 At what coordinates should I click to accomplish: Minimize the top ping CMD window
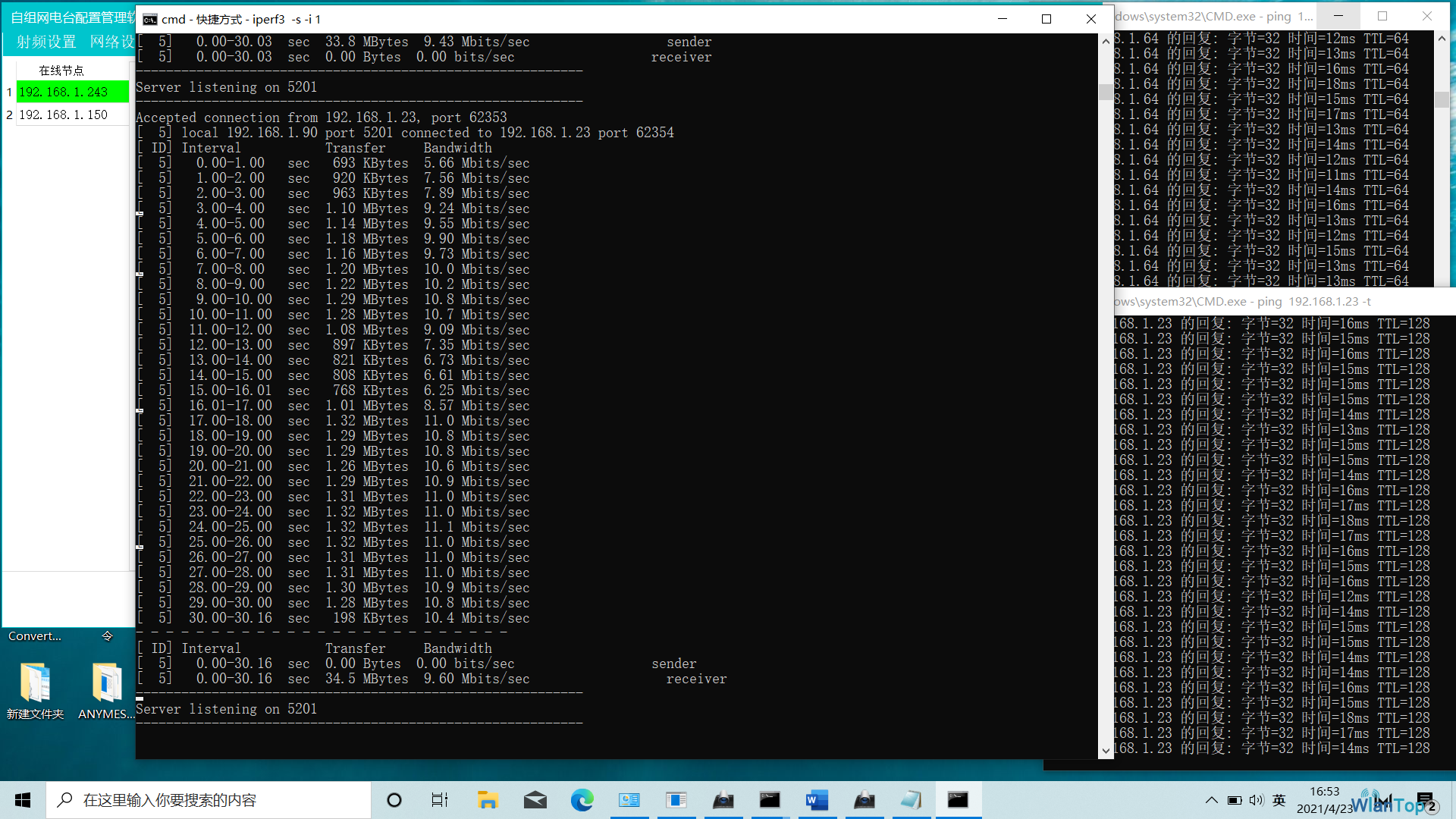[1338, 16]
